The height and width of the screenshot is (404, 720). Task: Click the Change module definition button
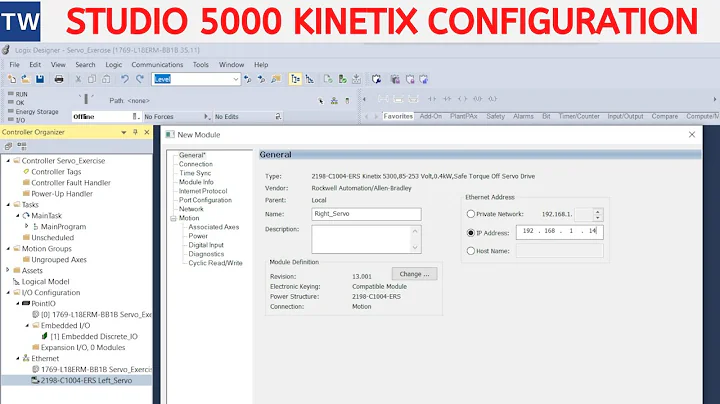coord(414,274)
